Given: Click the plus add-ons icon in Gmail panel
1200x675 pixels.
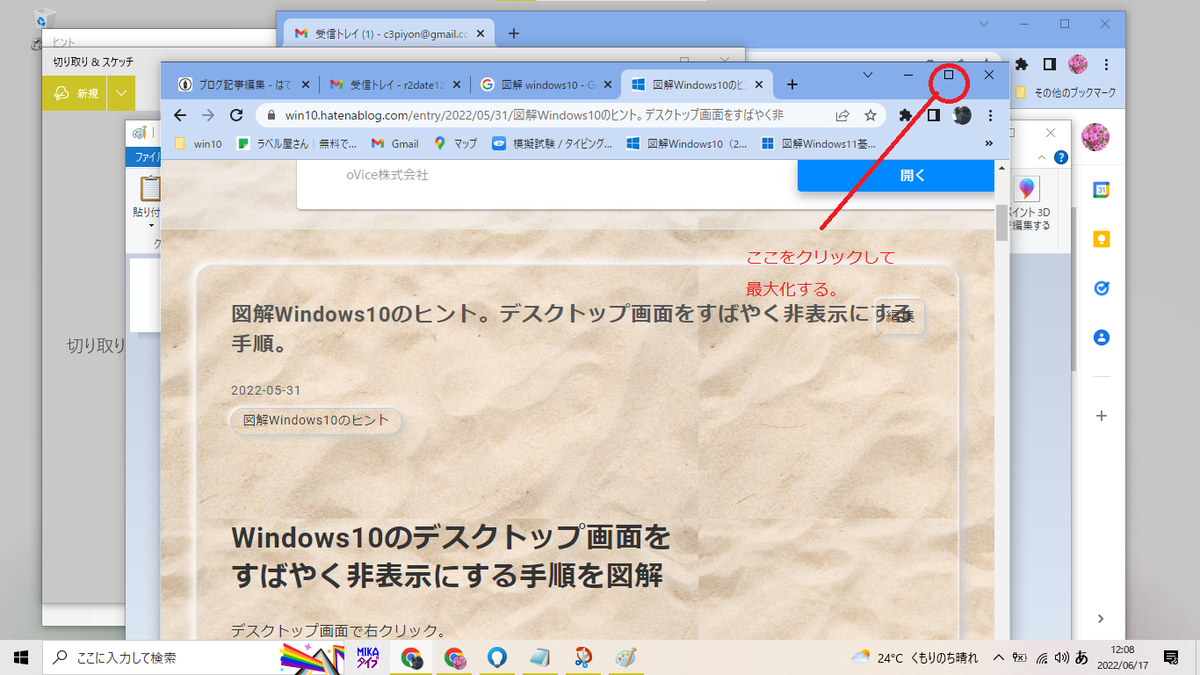Looking at the screenshot, I should click(x=1101, y=415).
